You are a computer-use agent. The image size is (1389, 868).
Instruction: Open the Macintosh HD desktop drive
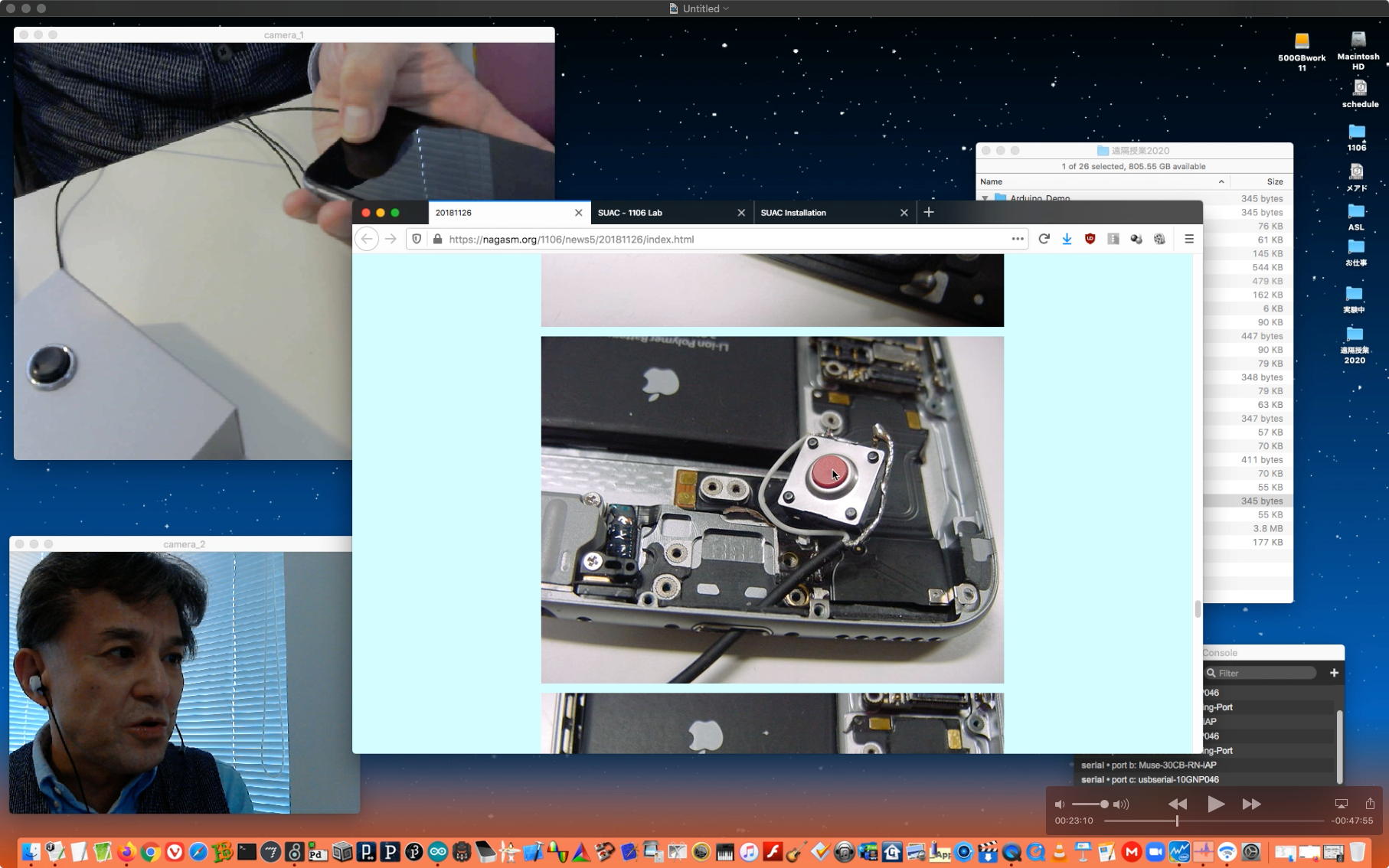[x=1358, y=51]
